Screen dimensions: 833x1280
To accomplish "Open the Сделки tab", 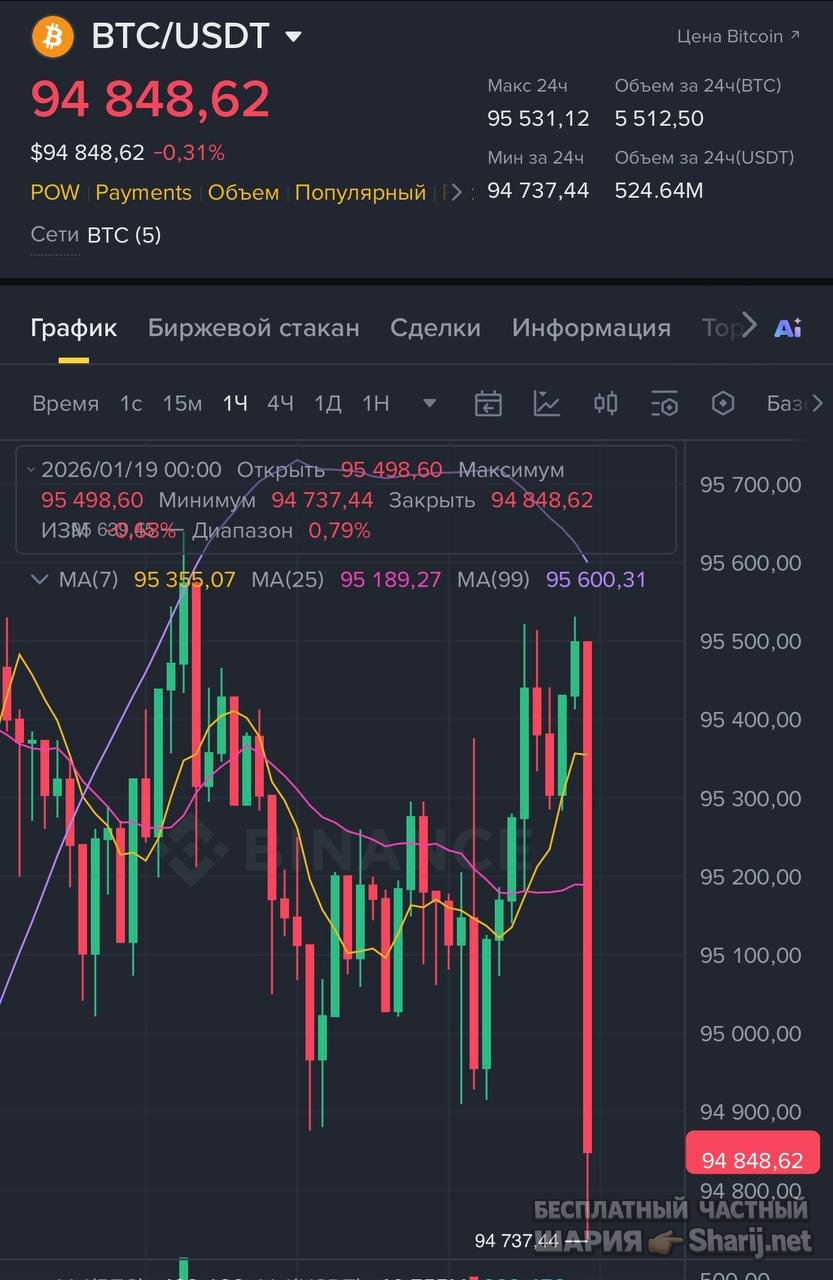I will [x=435, y=328].
